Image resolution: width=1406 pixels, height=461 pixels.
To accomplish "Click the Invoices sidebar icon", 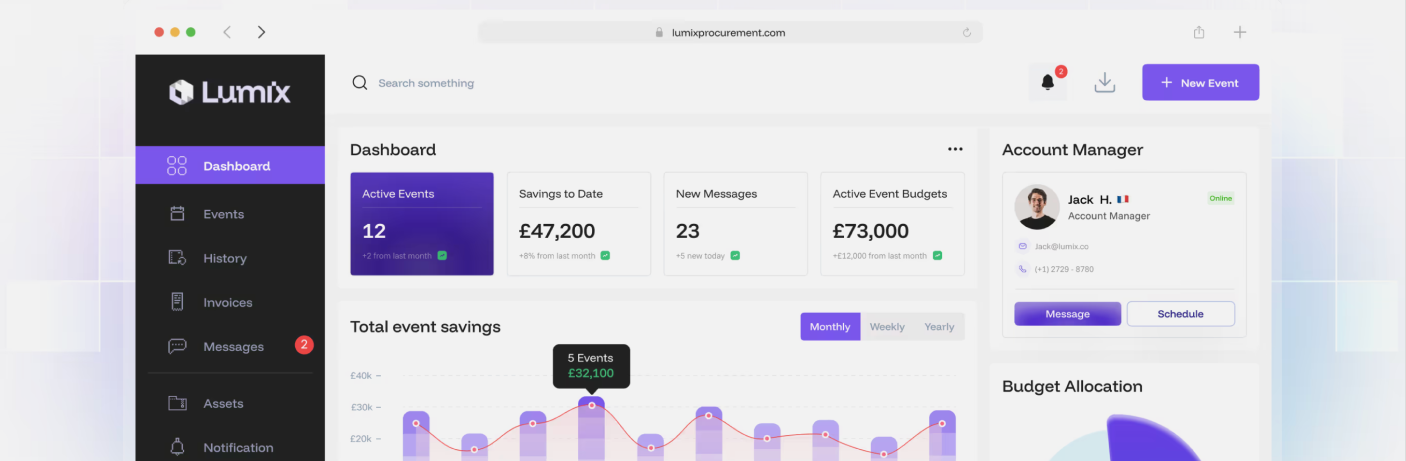I will [x=177, y=302].
